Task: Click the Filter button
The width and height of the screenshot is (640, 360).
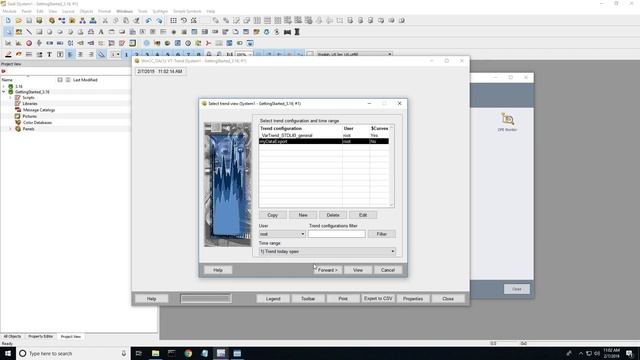Action: pyautogui.click(x=382, y=234)
